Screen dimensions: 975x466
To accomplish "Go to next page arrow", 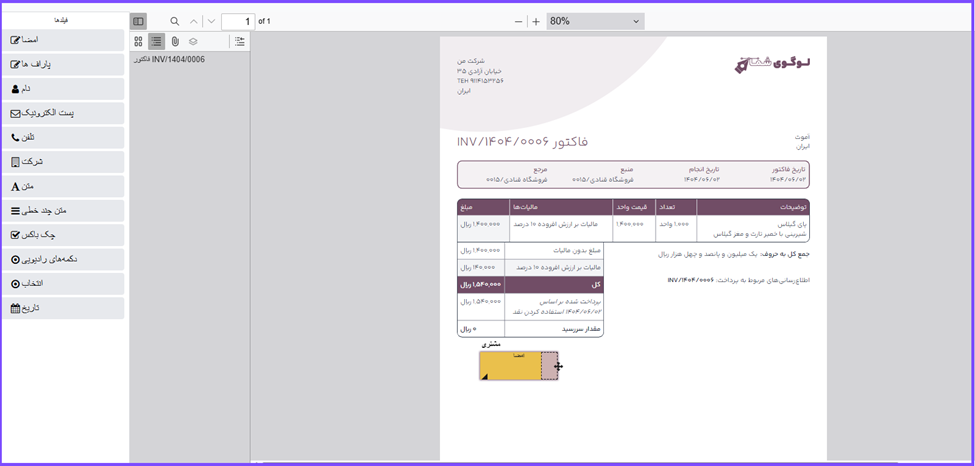I will (x=211, y=21).
